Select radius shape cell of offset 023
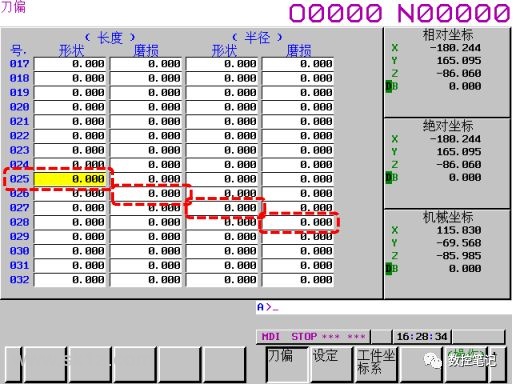The height and width of the screenshot is (384, 513). tap(222, 150)
